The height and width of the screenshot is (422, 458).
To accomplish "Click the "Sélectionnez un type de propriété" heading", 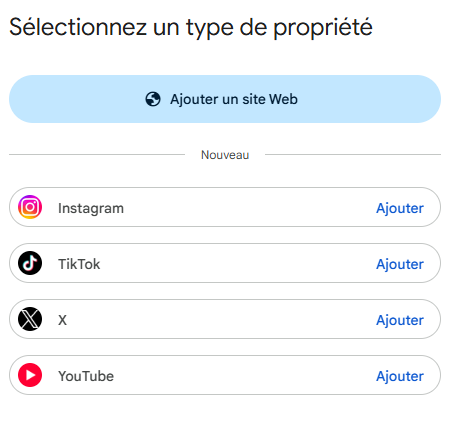I will (191, 27).
